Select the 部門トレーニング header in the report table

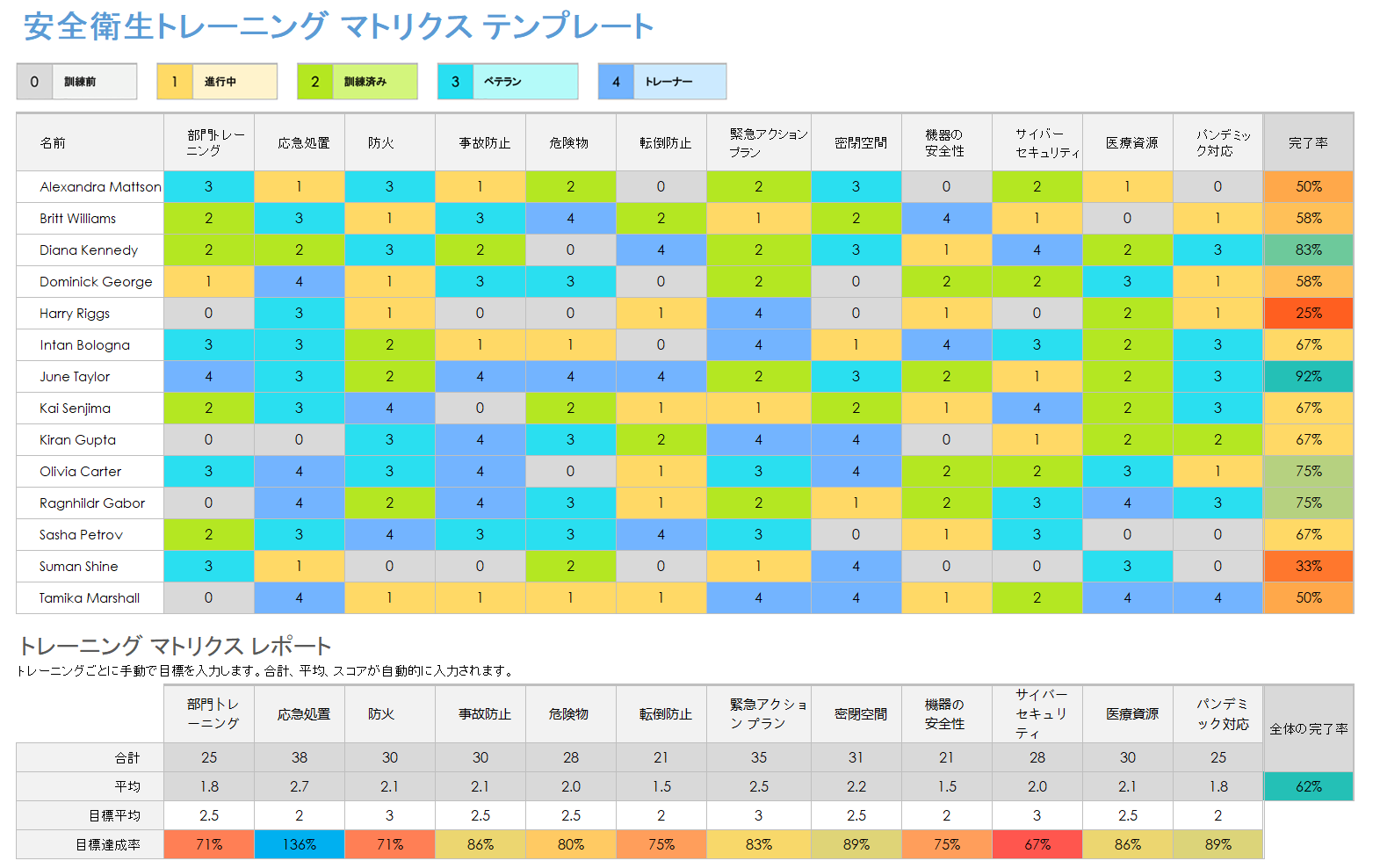click(x=209, y=714)
